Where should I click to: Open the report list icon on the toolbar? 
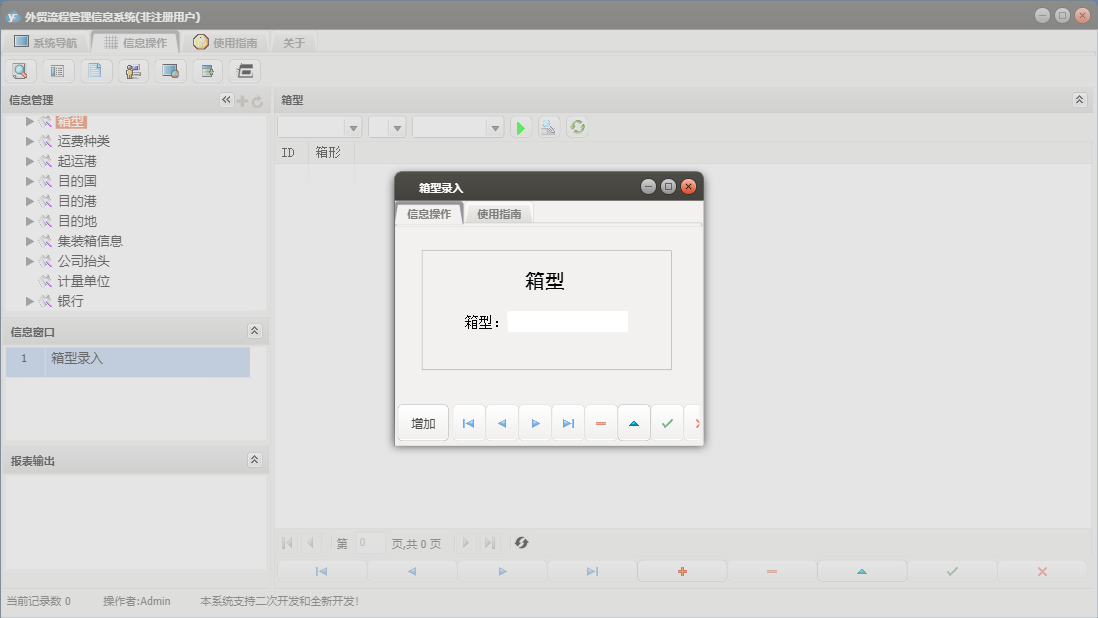57,70
